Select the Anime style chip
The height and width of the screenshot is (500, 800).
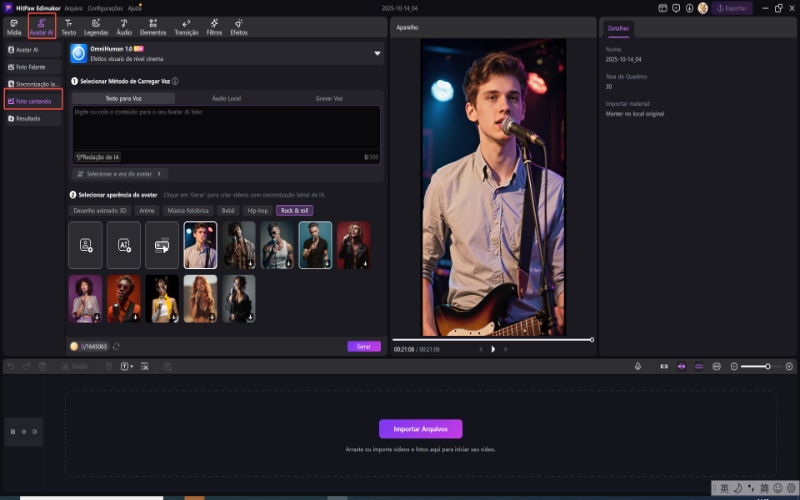[x=146, y=211]
